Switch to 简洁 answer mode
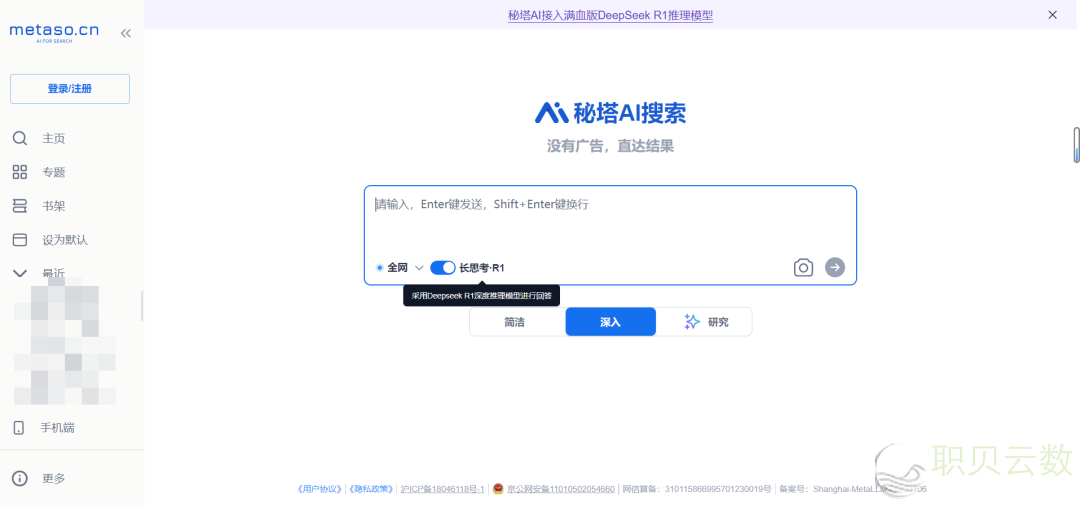Screen dimensions: 1080x505 [515, 322]
